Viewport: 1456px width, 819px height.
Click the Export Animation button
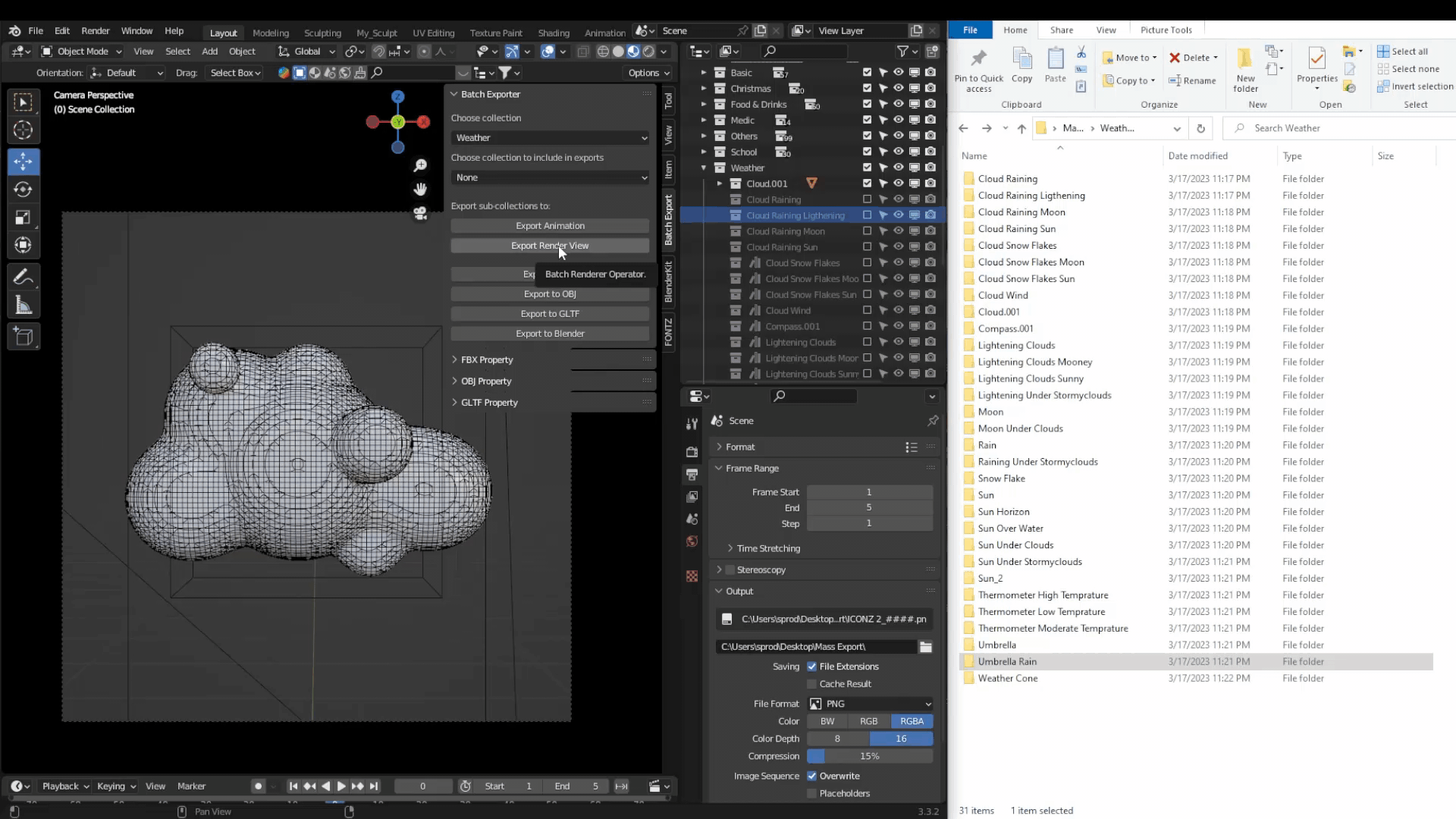click(x=550, y=226)
